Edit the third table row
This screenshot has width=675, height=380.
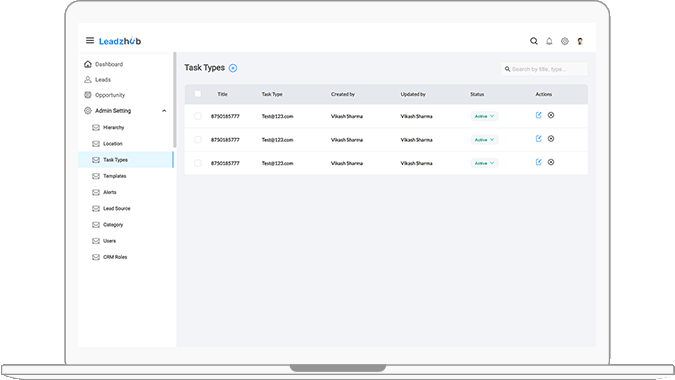(539, 162)
